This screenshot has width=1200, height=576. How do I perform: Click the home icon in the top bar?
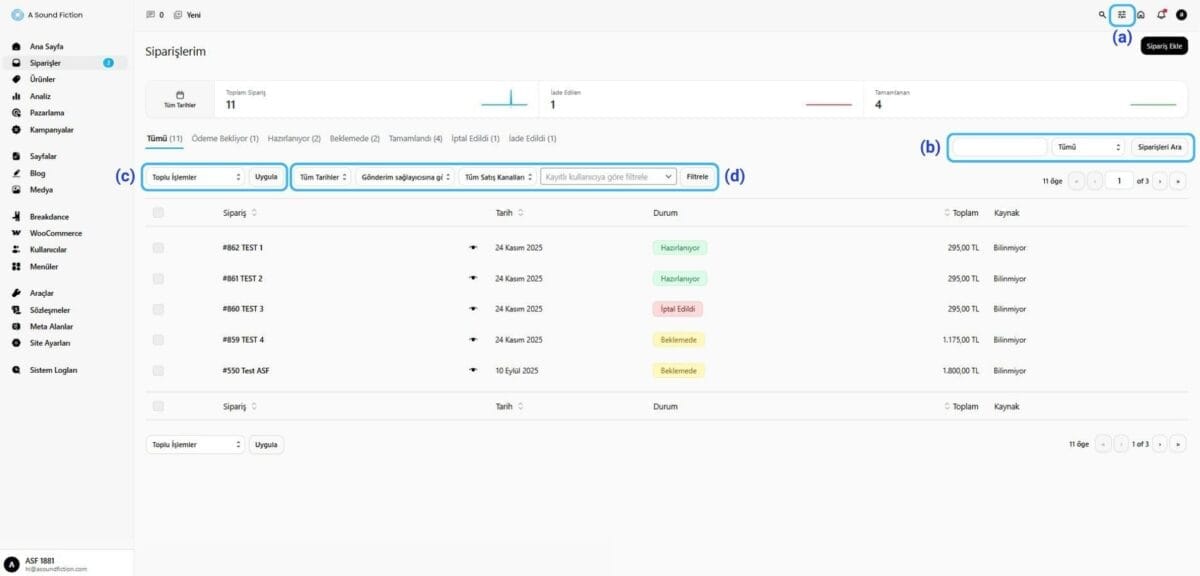click(1141, 15)
